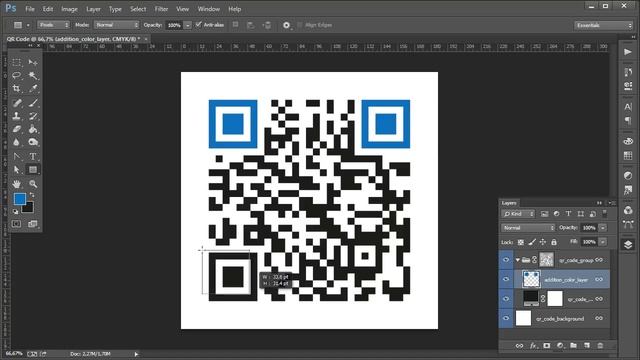640x360 pixels.
Task: Open the Layers Fill dropdown arrow
Action: point(603,242)
